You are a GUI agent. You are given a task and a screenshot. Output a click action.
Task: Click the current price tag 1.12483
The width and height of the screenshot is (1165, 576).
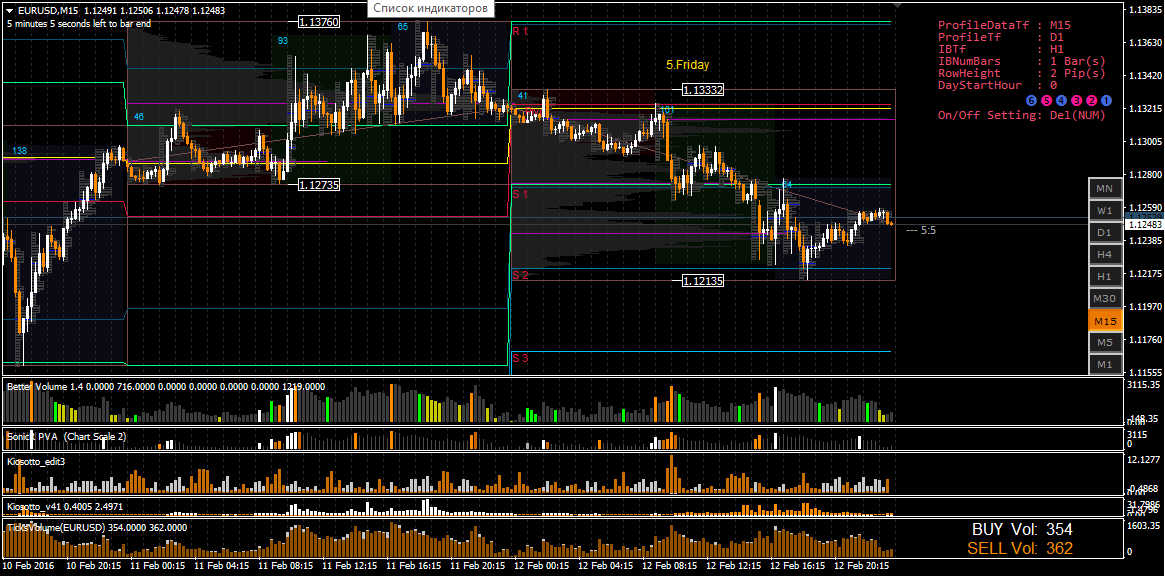1144,224
